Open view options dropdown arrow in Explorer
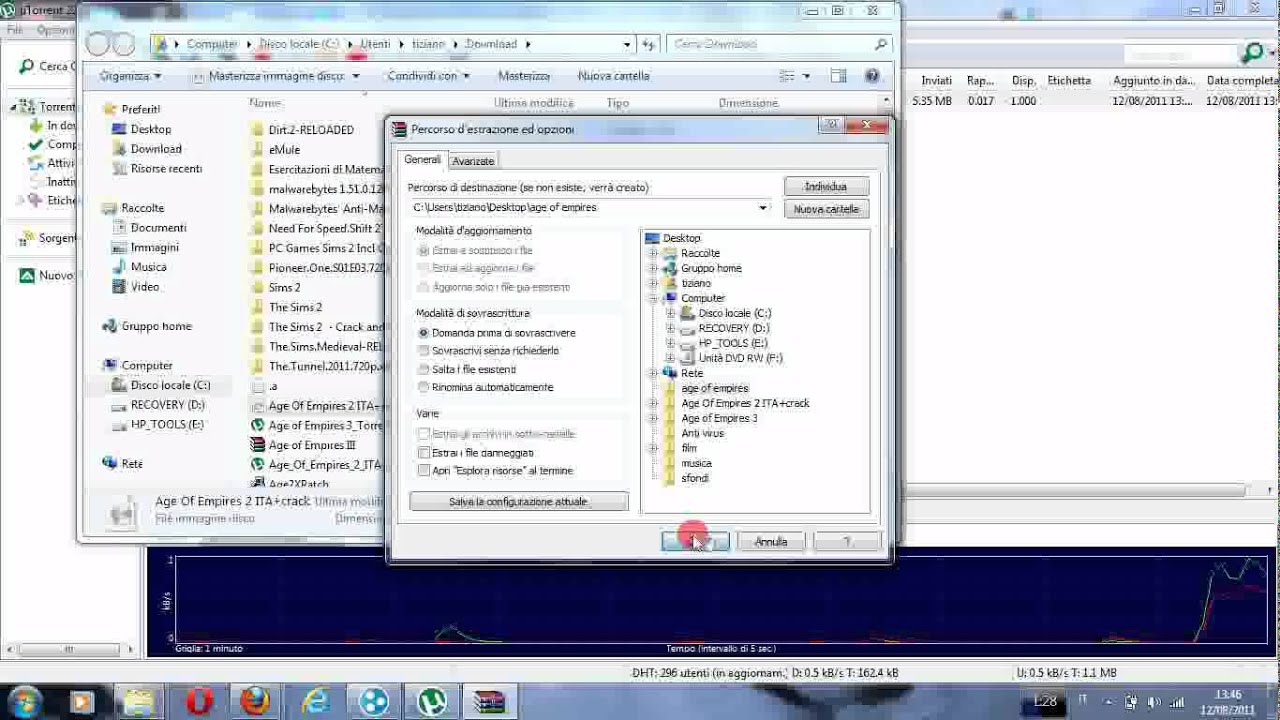1280x720 pixels. tap(806, 76)
